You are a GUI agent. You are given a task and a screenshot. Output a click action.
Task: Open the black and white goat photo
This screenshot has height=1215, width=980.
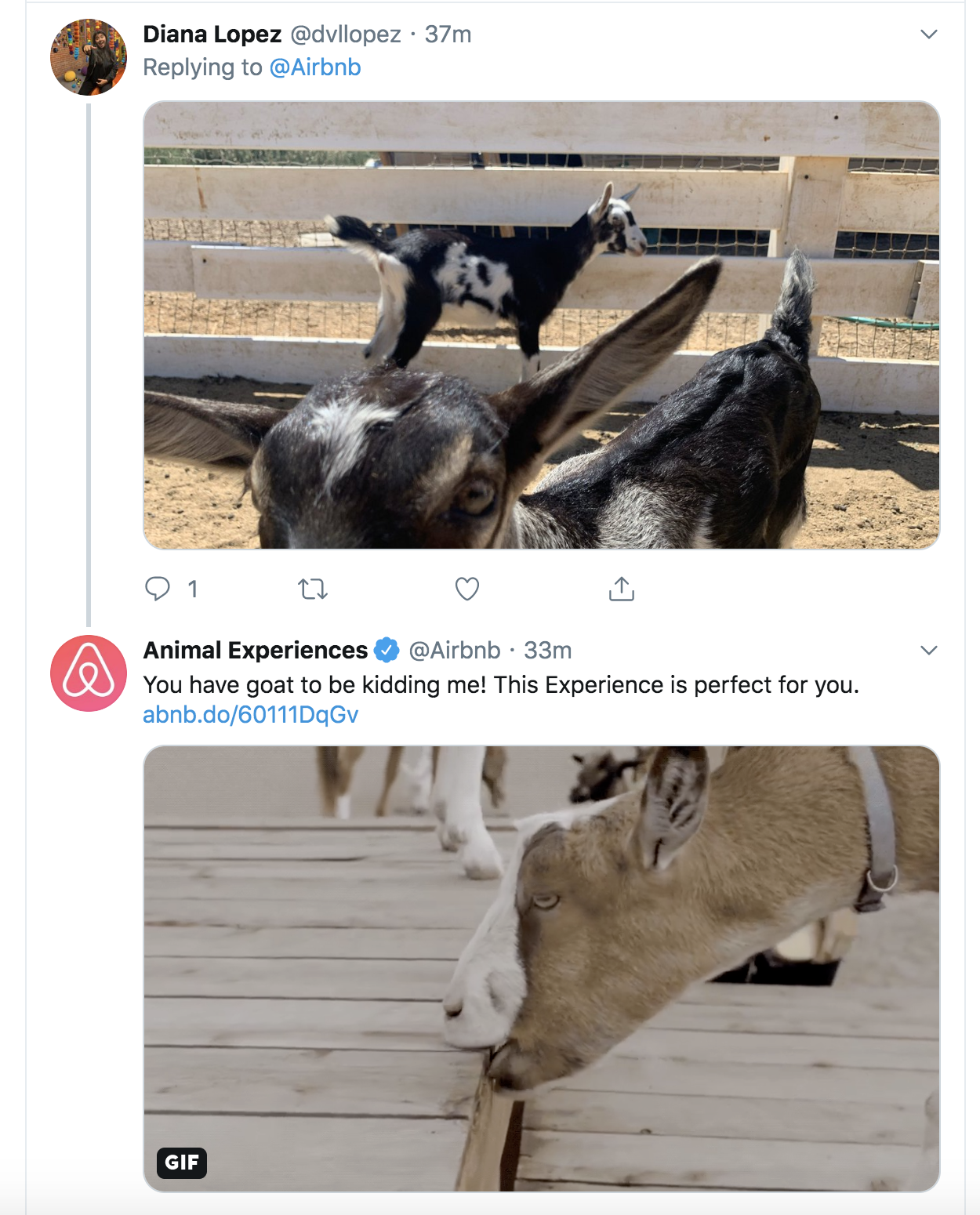tap(541, 325)
